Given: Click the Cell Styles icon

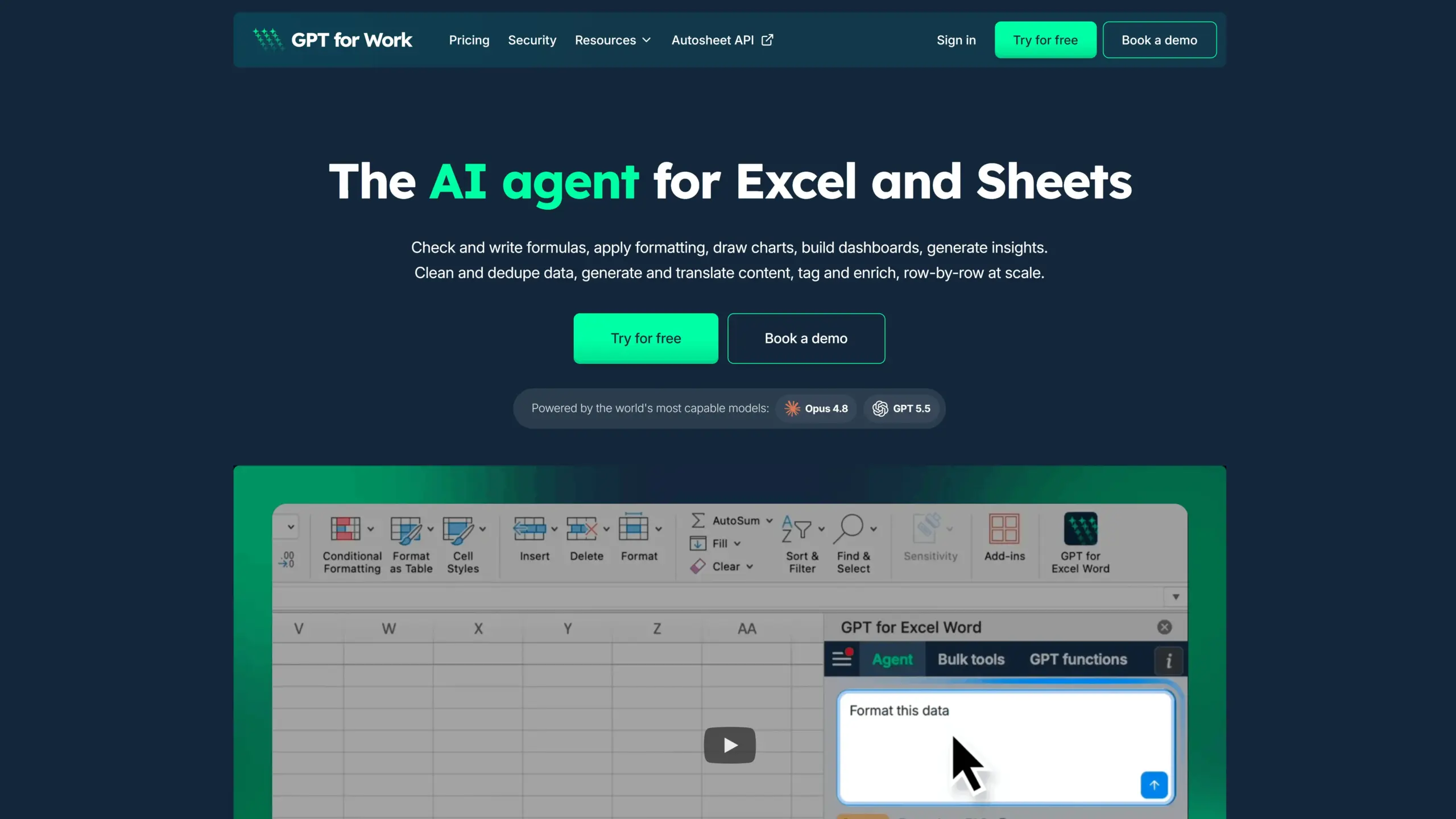Looking at the screenshot, I should pos(458,530).
